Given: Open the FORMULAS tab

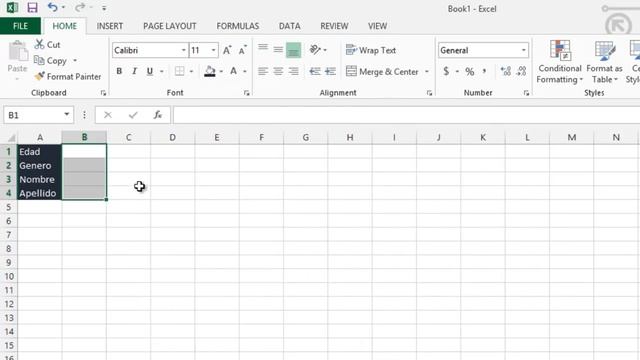Looking at the screenshot, I should pos(238,26).
